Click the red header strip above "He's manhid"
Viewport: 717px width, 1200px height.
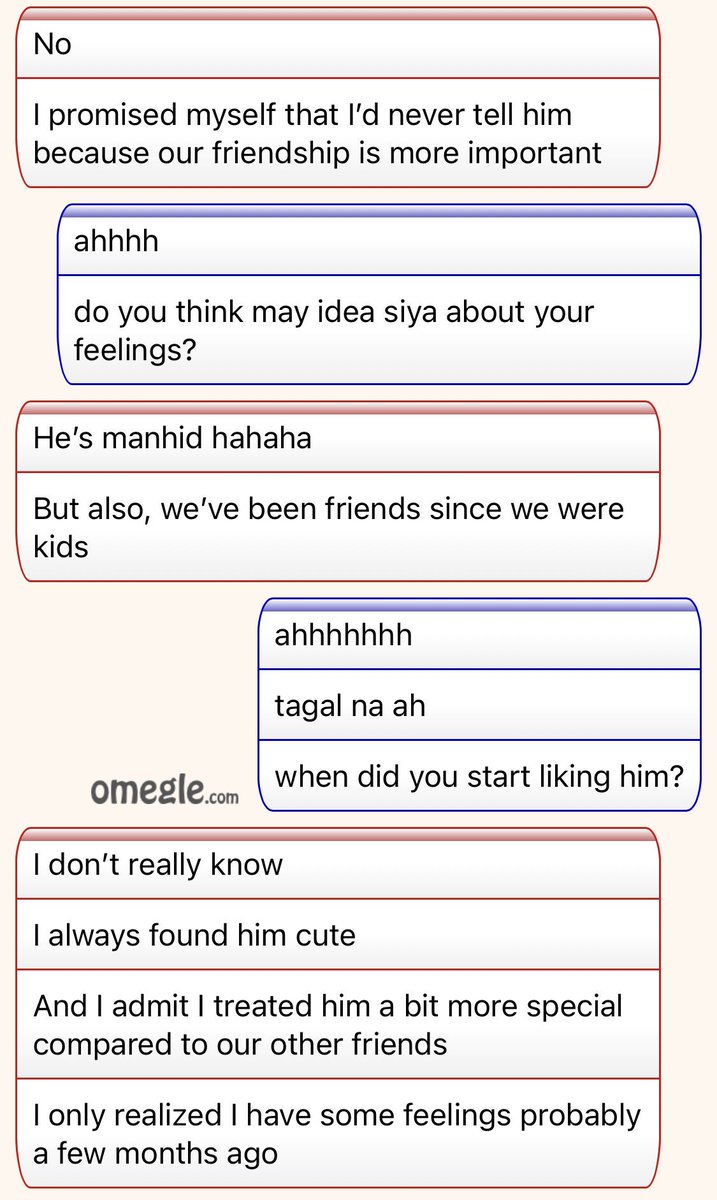coord(338,408)
